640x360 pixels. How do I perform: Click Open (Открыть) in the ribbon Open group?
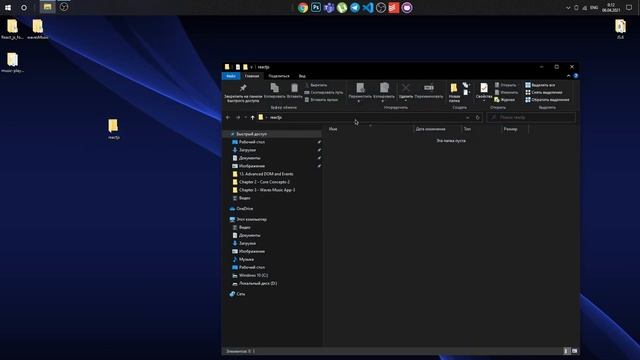[x=505, y=85]
